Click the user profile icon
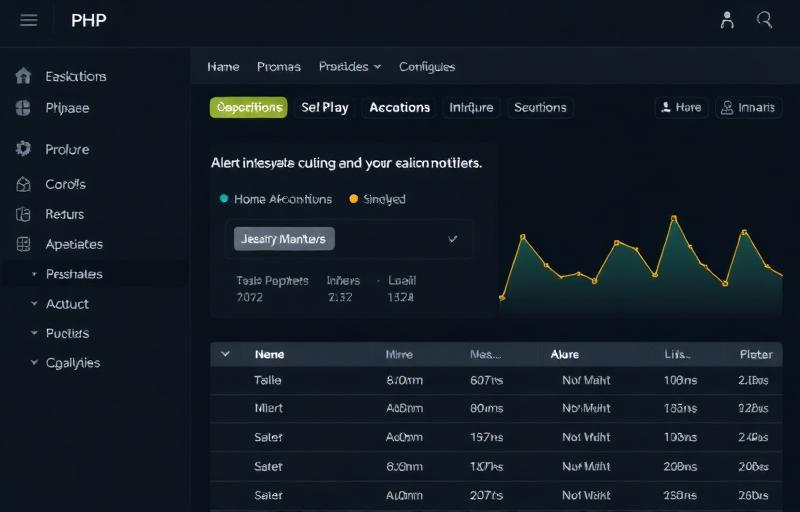The image size is (800, 512). [x=727, y=20]
